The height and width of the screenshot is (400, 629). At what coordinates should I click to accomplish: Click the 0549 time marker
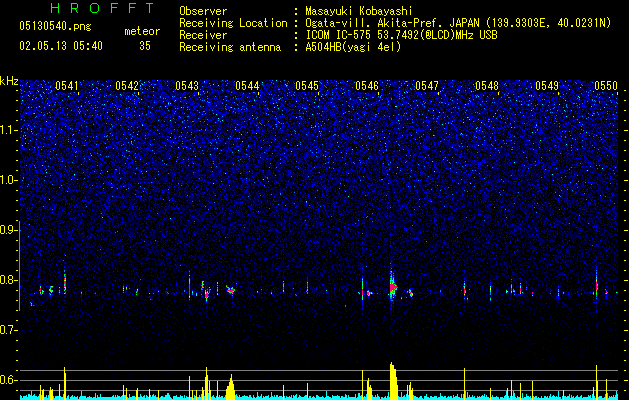tap(547, 86)
